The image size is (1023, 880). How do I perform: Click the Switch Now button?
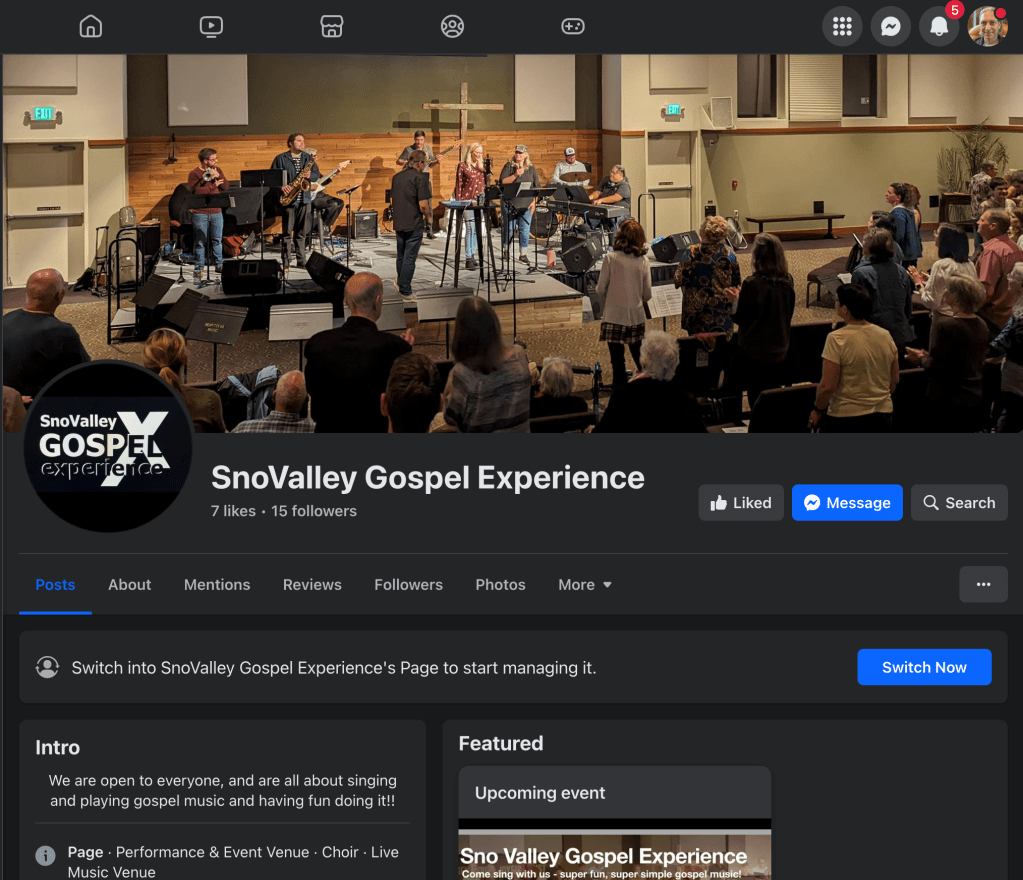pos(924,667)
